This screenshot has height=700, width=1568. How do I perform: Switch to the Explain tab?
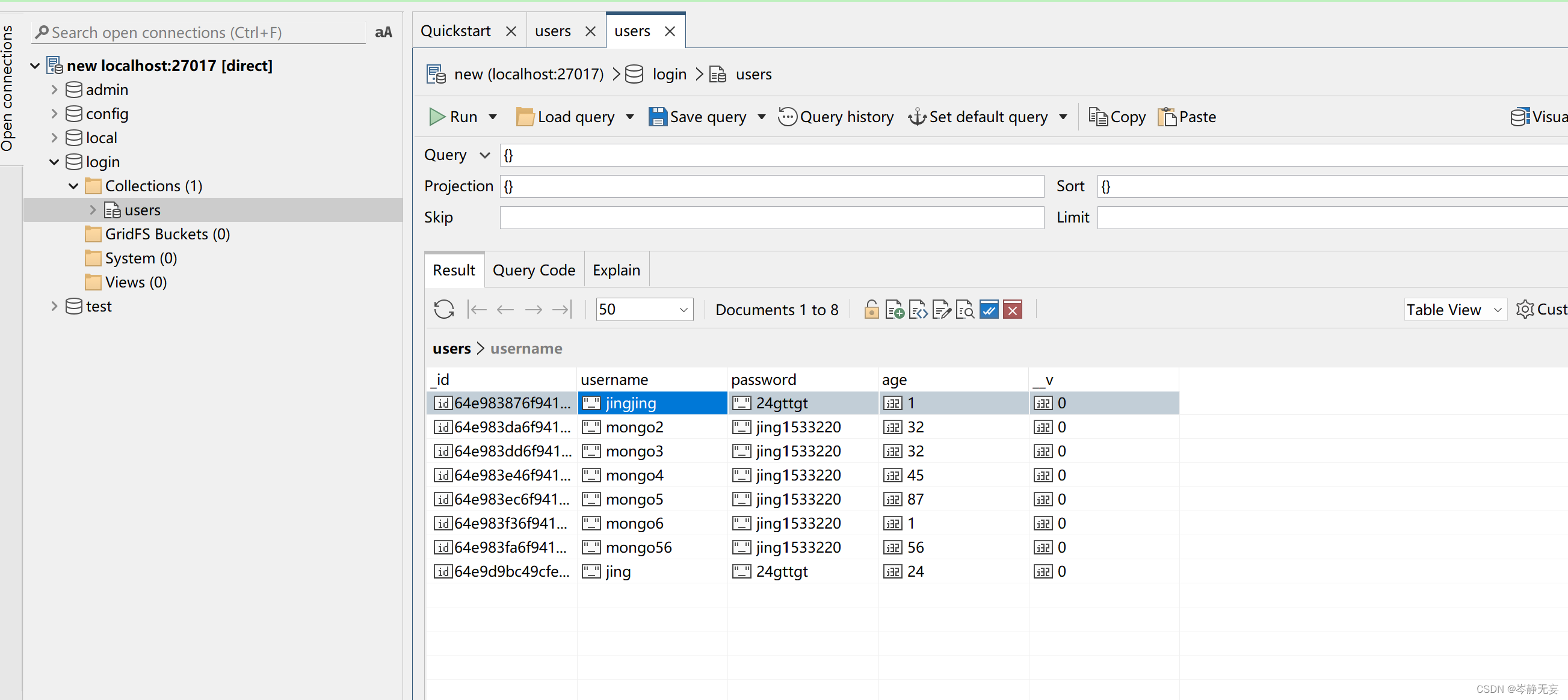617,270
